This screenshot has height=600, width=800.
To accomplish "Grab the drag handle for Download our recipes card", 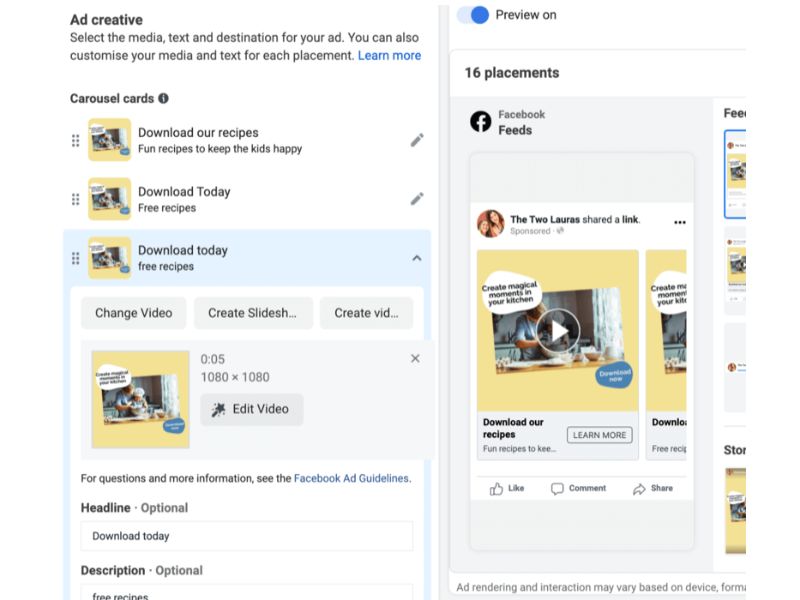I will 76,140.
